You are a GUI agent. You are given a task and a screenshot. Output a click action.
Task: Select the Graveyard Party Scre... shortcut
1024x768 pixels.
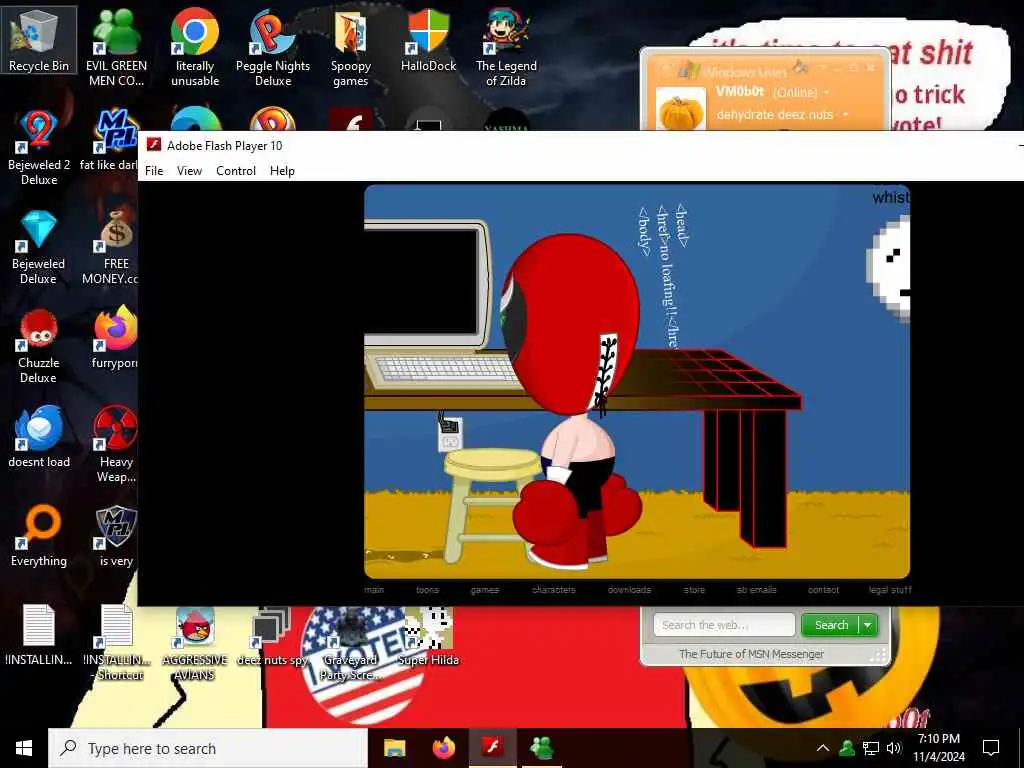349,643
